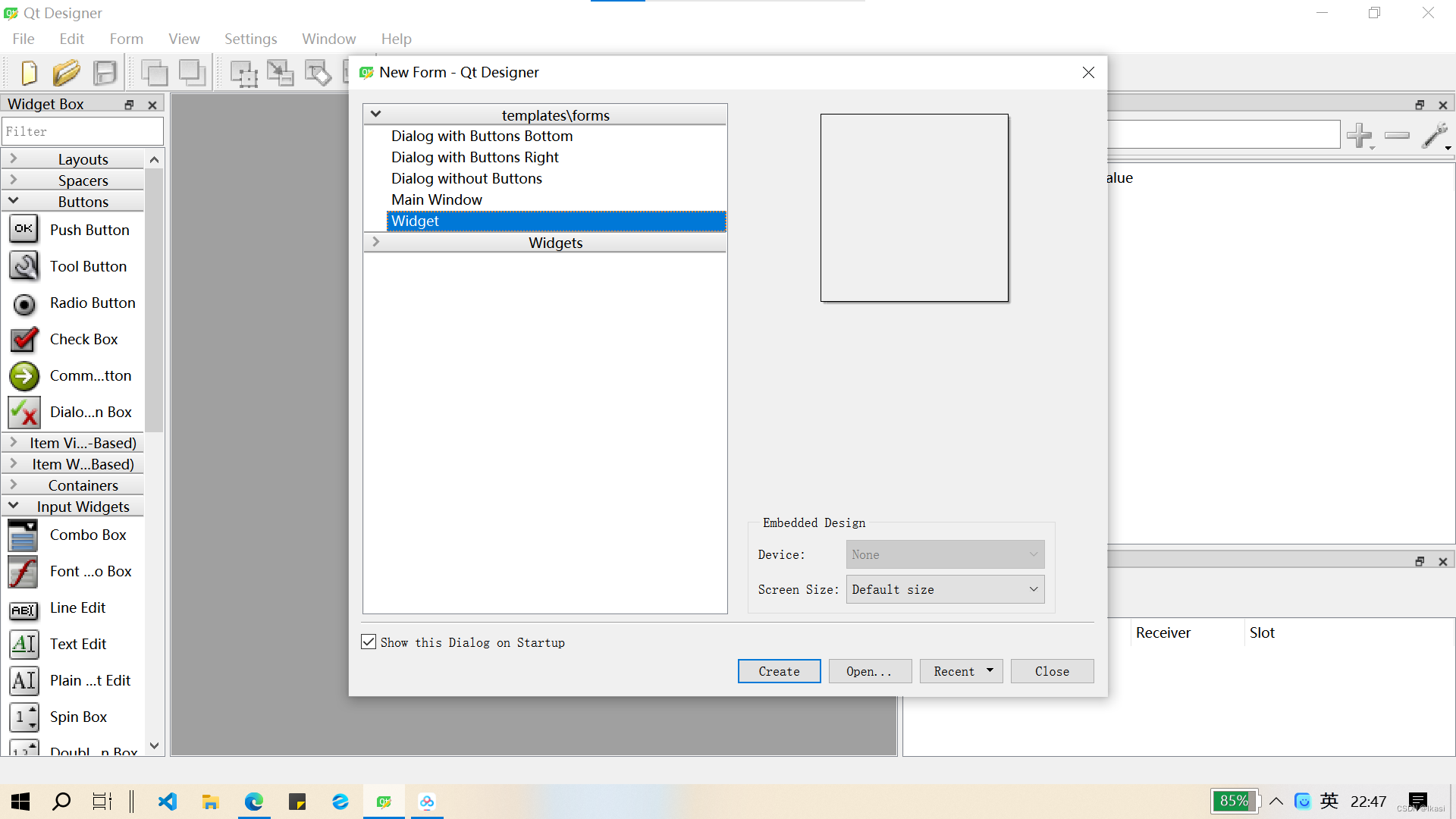Viewport: 1456px width, 819px height.
Task: Select the Radio Button widget icon
Action: [24, 303]
